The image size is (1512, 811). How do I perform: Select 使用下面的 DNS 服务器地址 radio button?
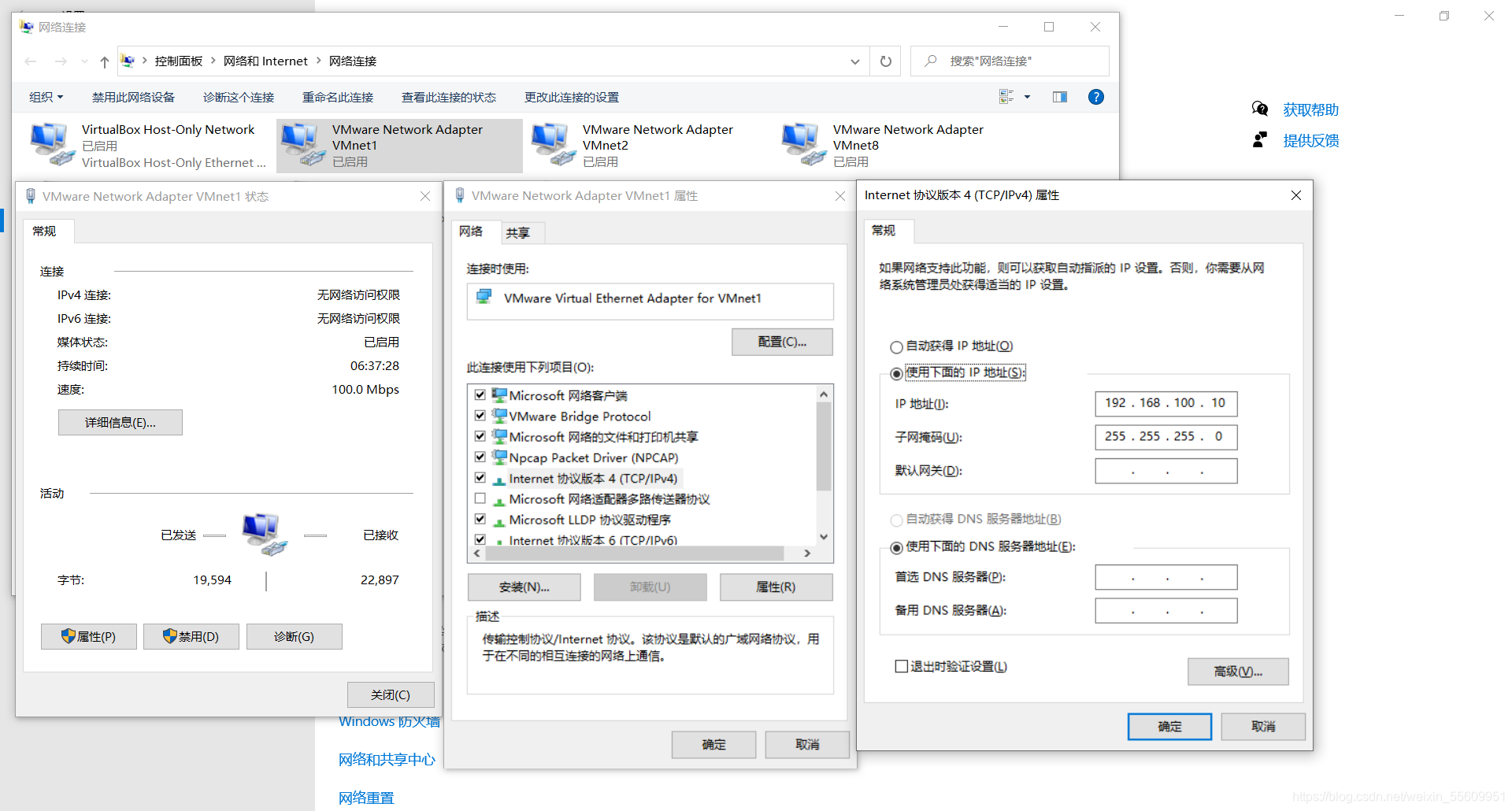(896, 547)
